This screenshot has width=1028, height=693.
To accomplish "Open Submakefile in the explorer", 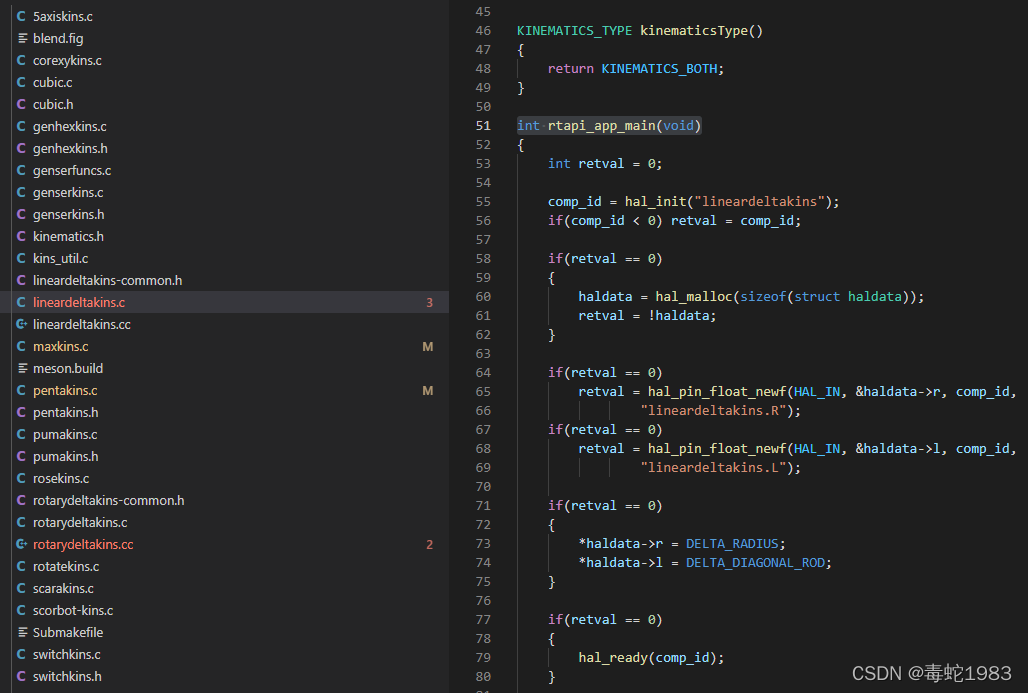I will point(68,632).
